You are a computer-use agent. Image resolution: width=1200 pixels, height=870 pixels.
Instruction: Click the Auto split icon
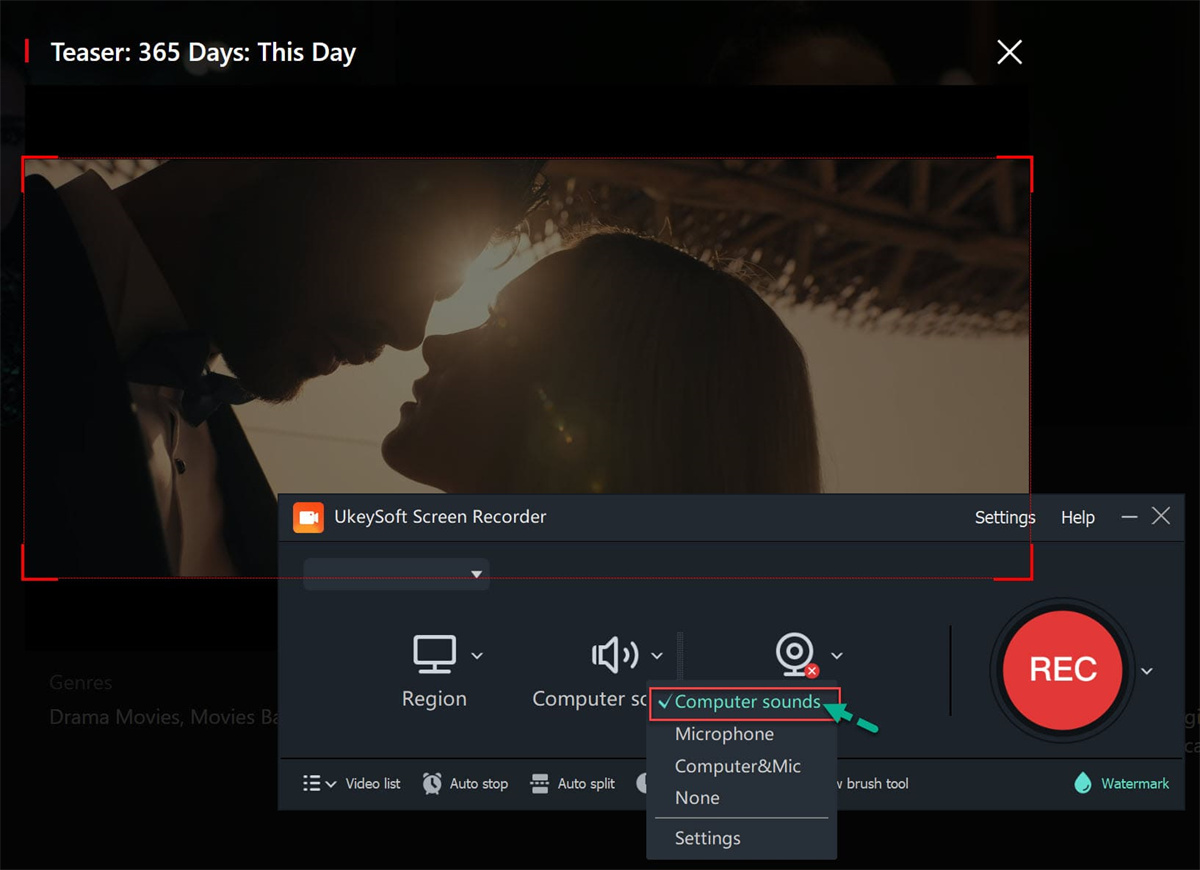click(x=540, y=783)
